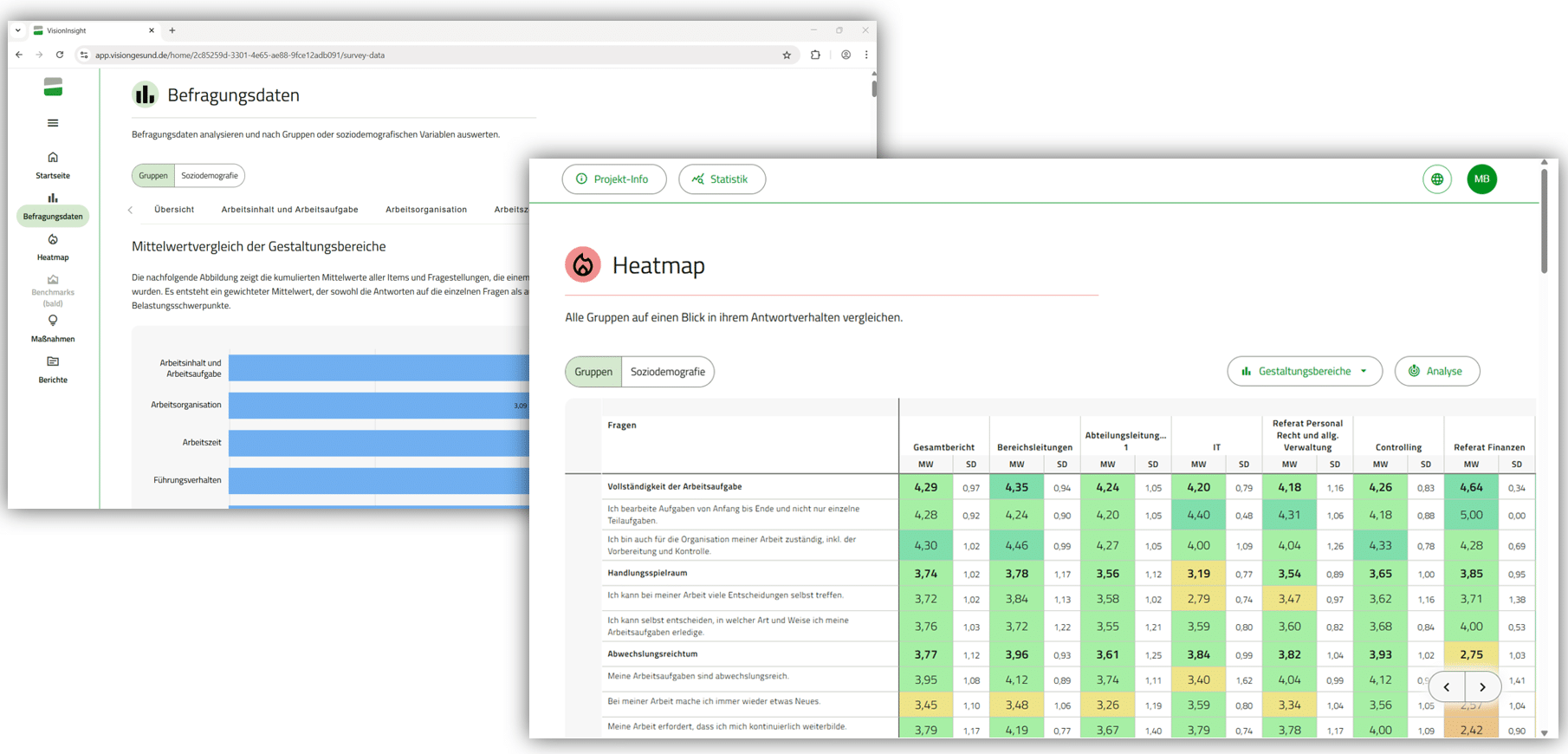
Task: Click the 5,00 cell under Referat Finanzen
Action: pos(1471,515)
